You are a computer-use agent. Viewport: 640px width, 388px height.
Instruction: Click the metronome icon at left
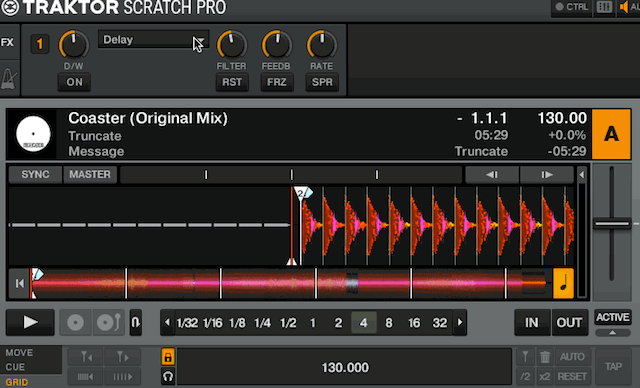tap(9, 78)
